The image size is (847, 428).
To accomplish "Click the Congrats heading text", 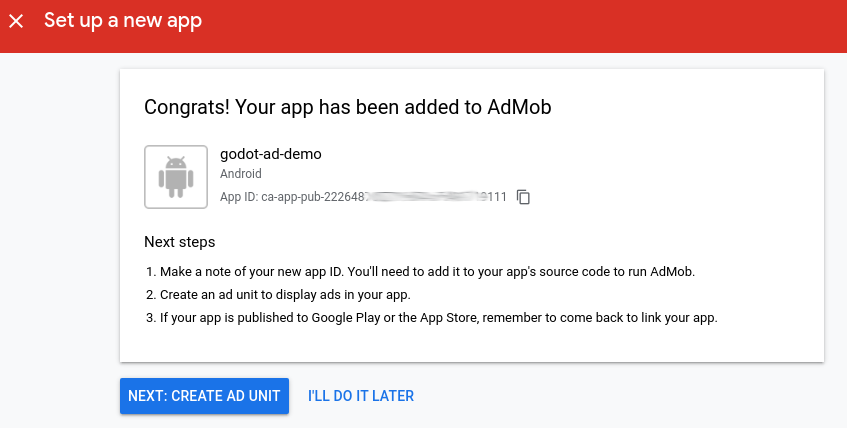I will pos(348,107).
